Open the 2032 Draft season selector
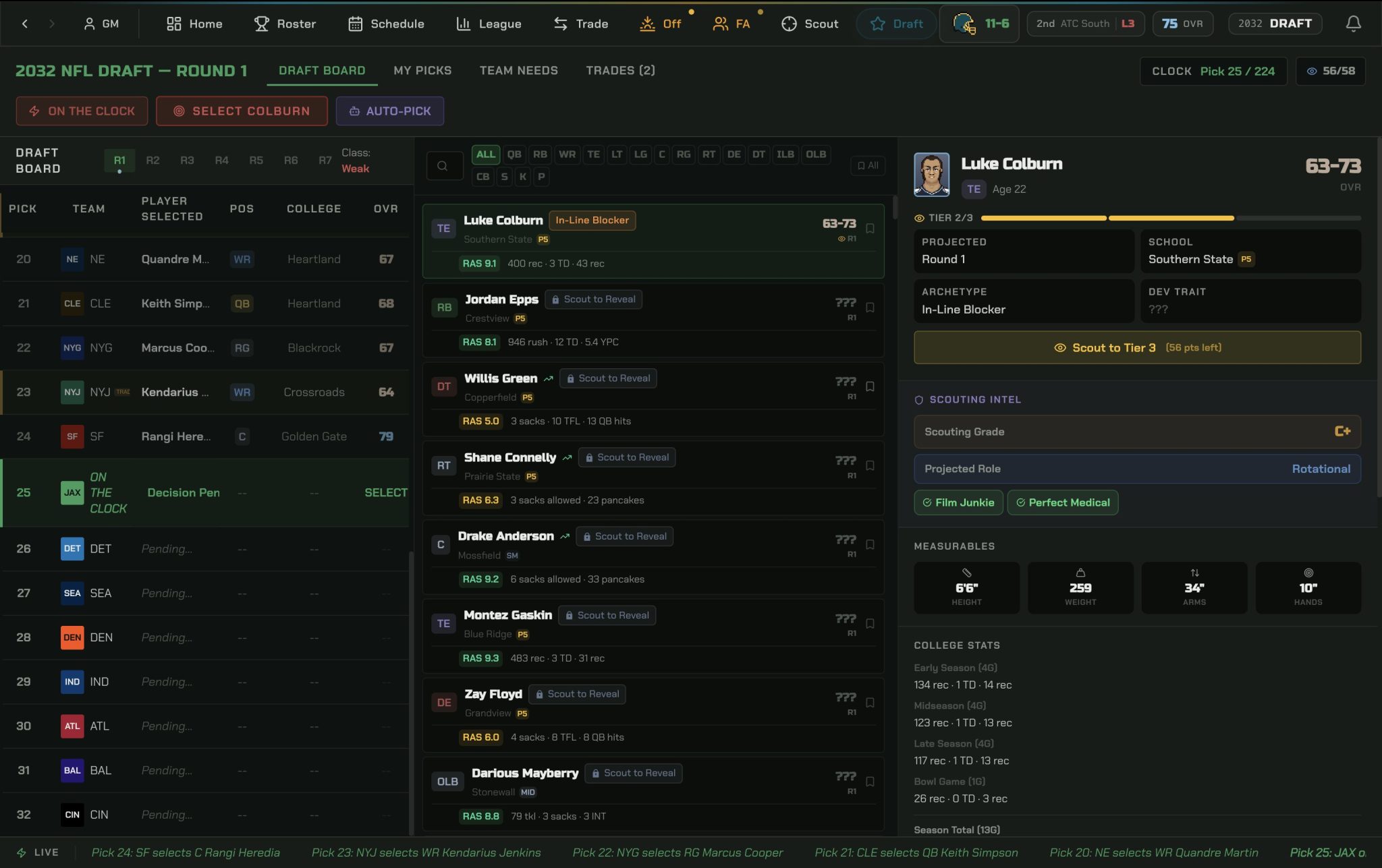 click(x=1275, y=24)
